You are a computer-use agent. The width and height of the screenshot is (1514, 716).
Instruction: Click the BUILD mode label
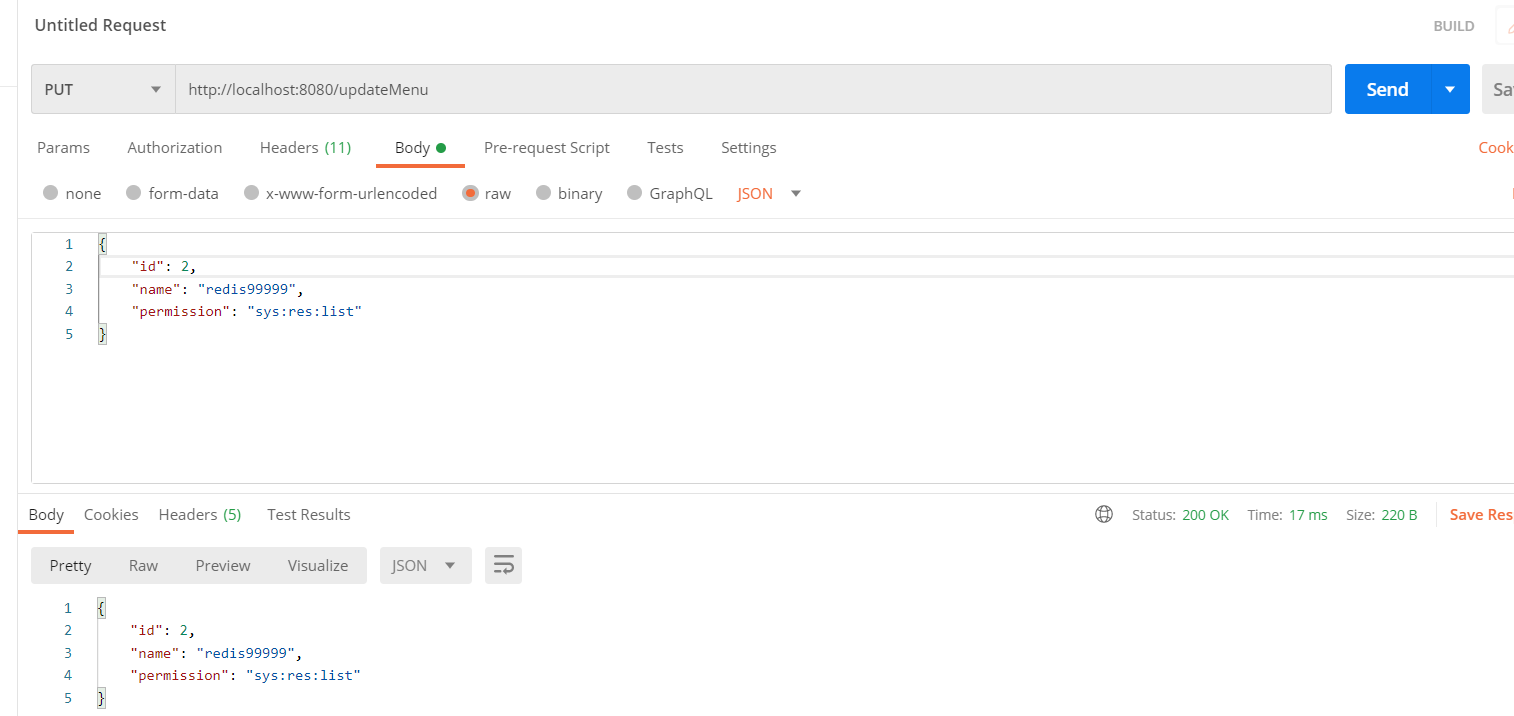[1454, 26]
